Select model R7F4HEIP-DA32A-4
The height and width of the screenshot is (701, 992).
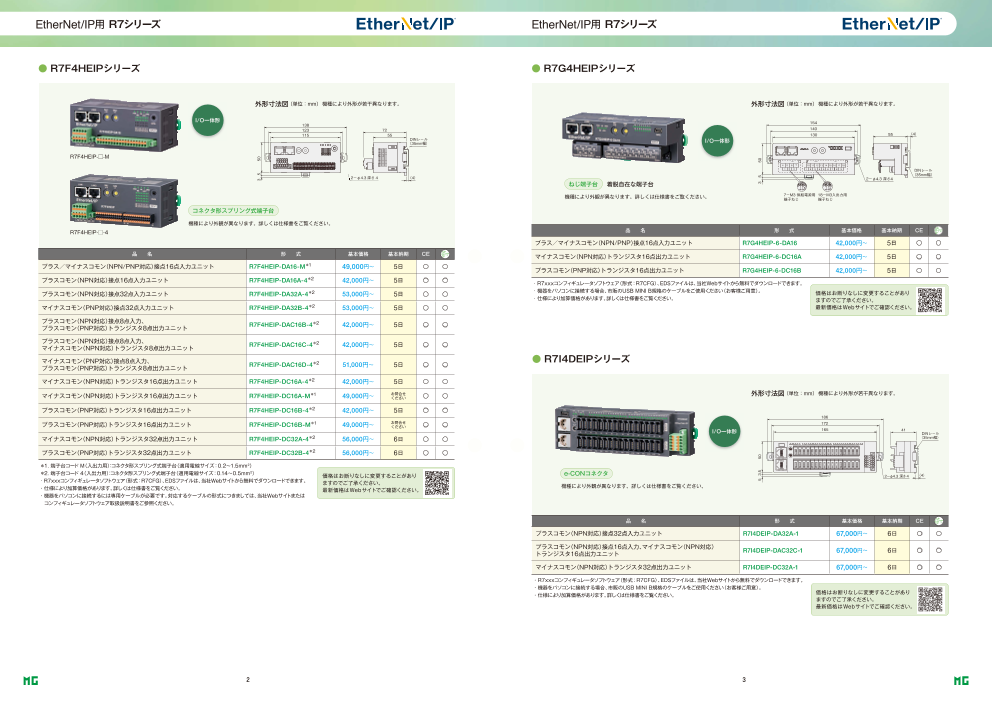[x=282, y=294]
